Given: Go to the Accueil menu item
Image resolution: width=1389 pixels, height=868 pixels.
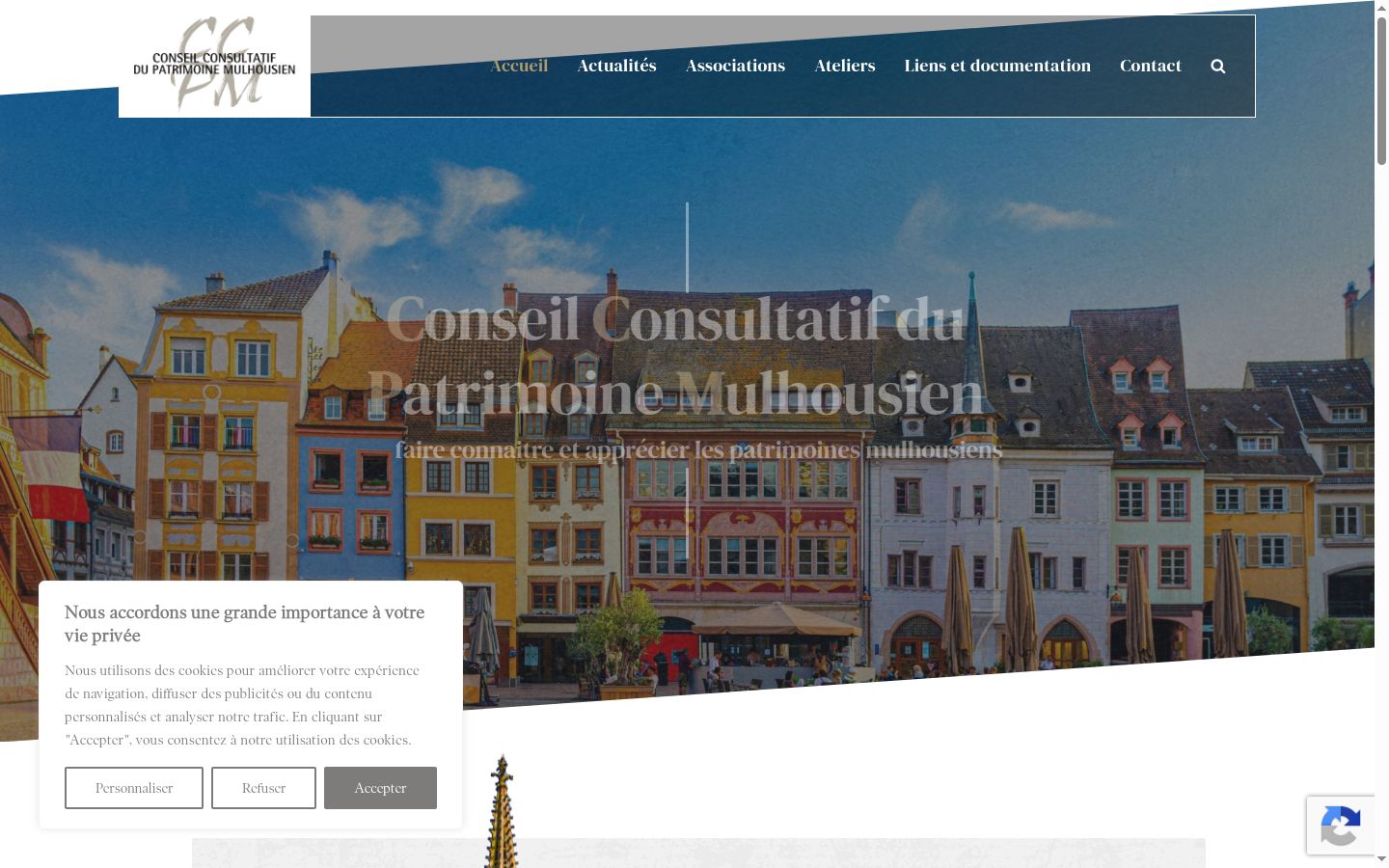Looking at the screenshot, I should point(519,66).
